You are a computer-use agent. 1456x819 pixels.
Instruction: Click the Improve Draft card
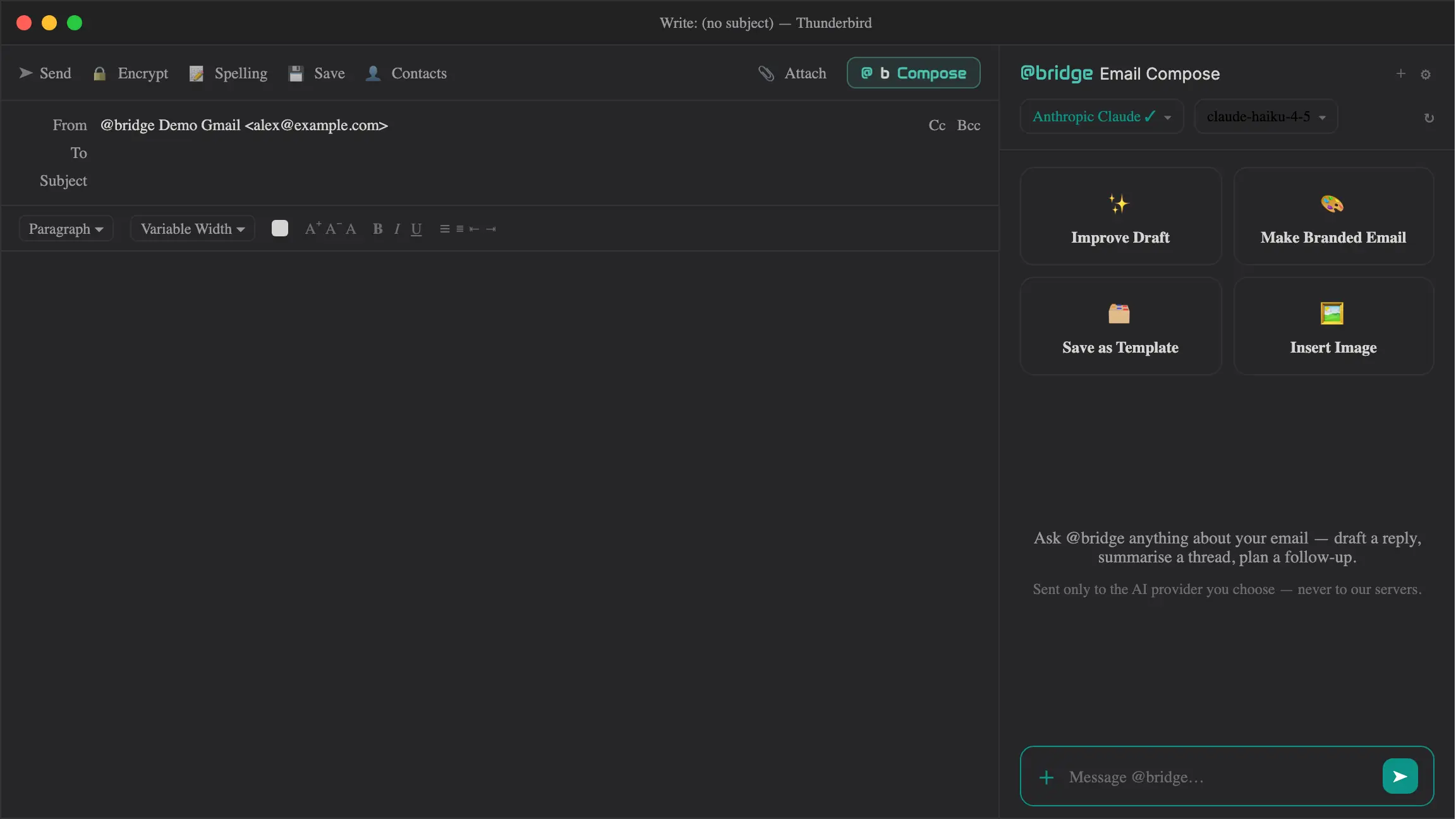1120,216
